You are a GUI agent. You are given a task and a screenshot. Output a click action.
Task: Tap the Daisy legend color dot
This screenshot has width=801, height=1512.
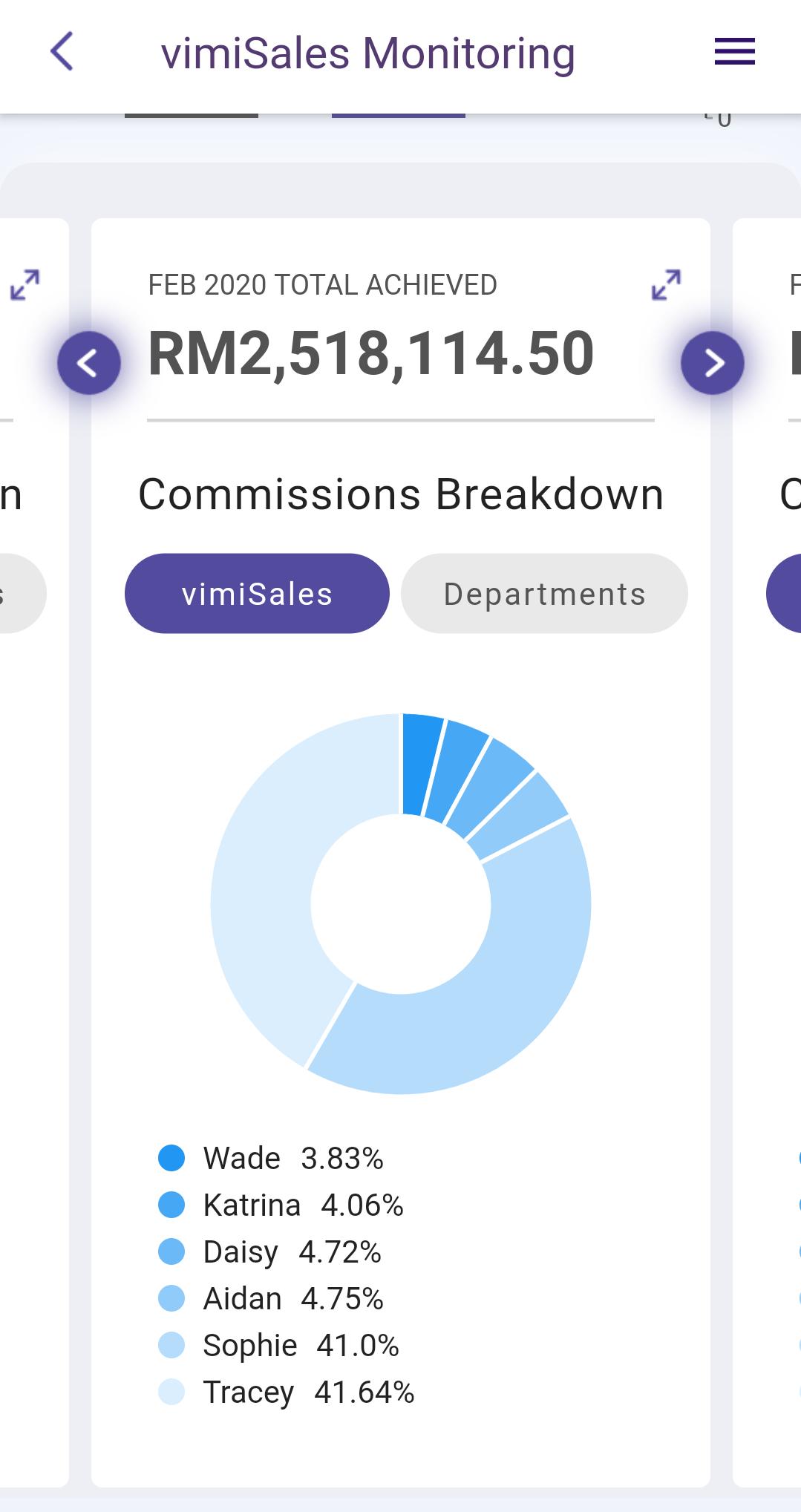point(171,1251)
